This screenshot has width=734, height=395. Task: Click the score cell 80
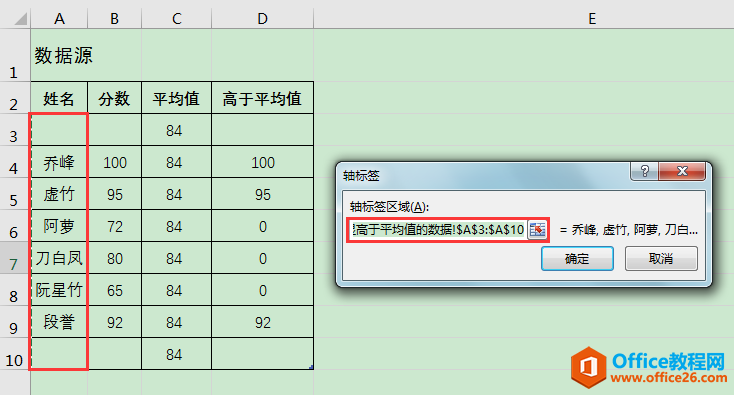[114, 258]
